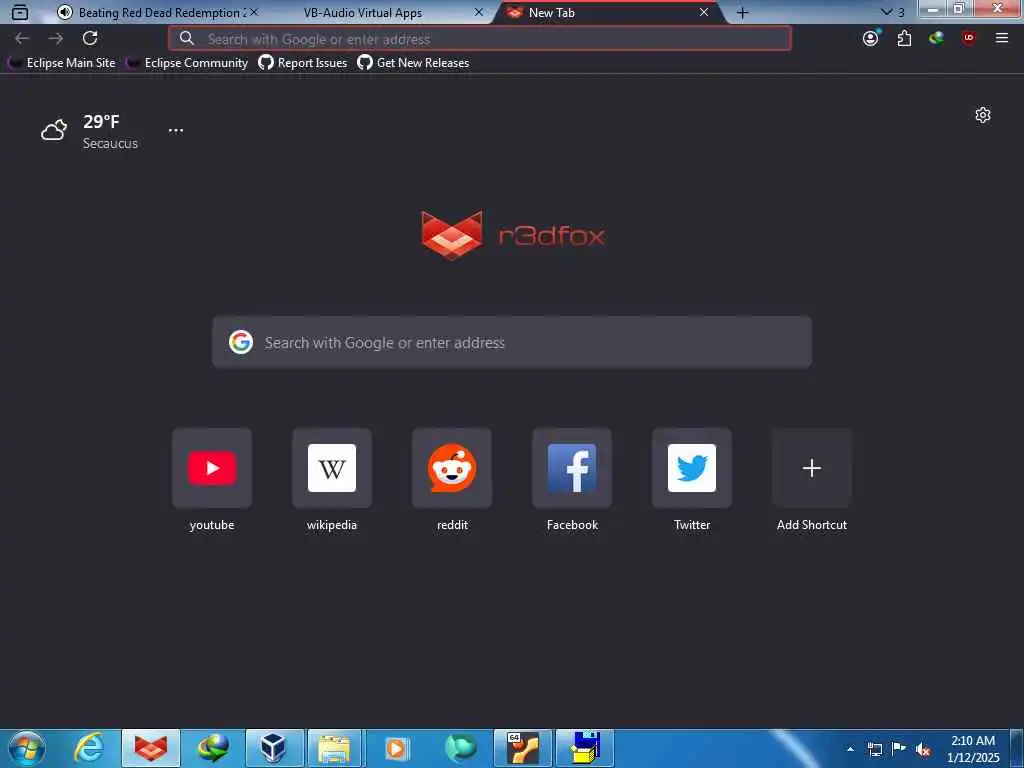Show hidden system tray icons
This screenshot has width=1024, height=768.
[850, 749]
